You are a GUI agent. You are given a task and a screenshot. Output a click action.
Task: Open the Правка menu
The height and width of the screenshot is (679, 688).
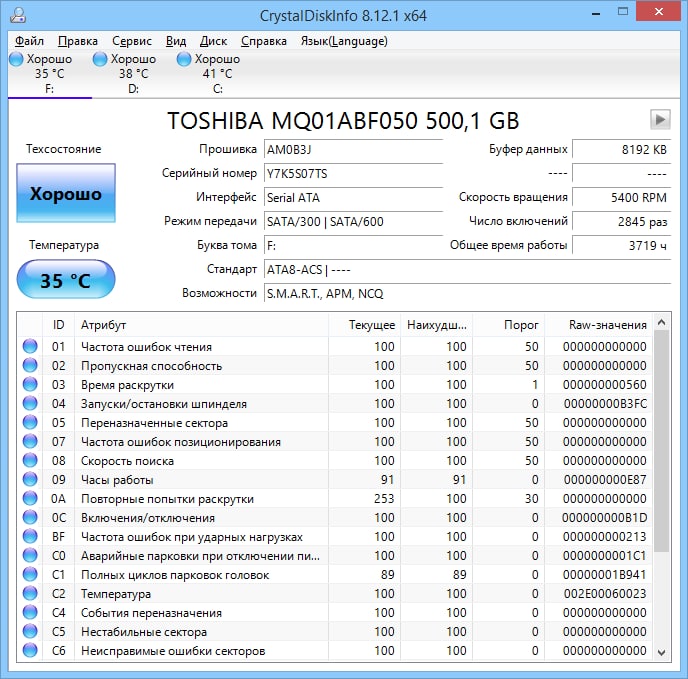point(78,41)
